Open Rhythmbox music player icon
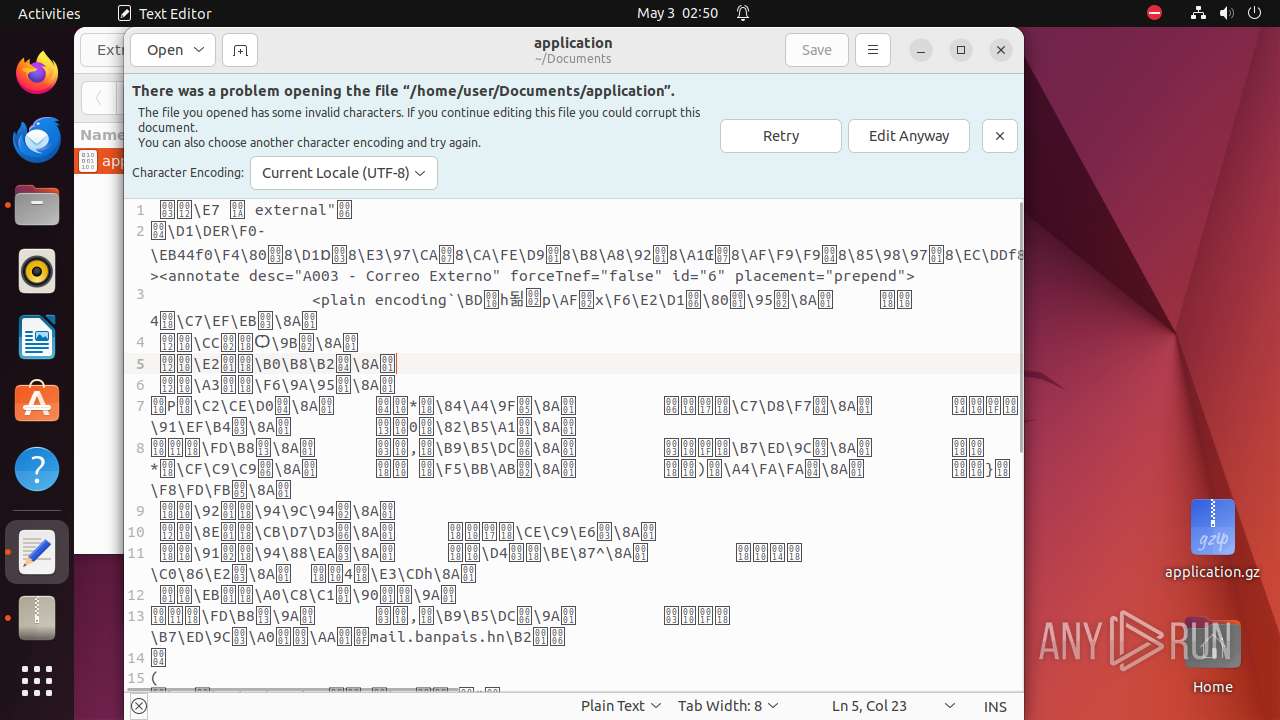Image resolution: width=1280 pixels, height=720 pixels. (x=37, y=271)
